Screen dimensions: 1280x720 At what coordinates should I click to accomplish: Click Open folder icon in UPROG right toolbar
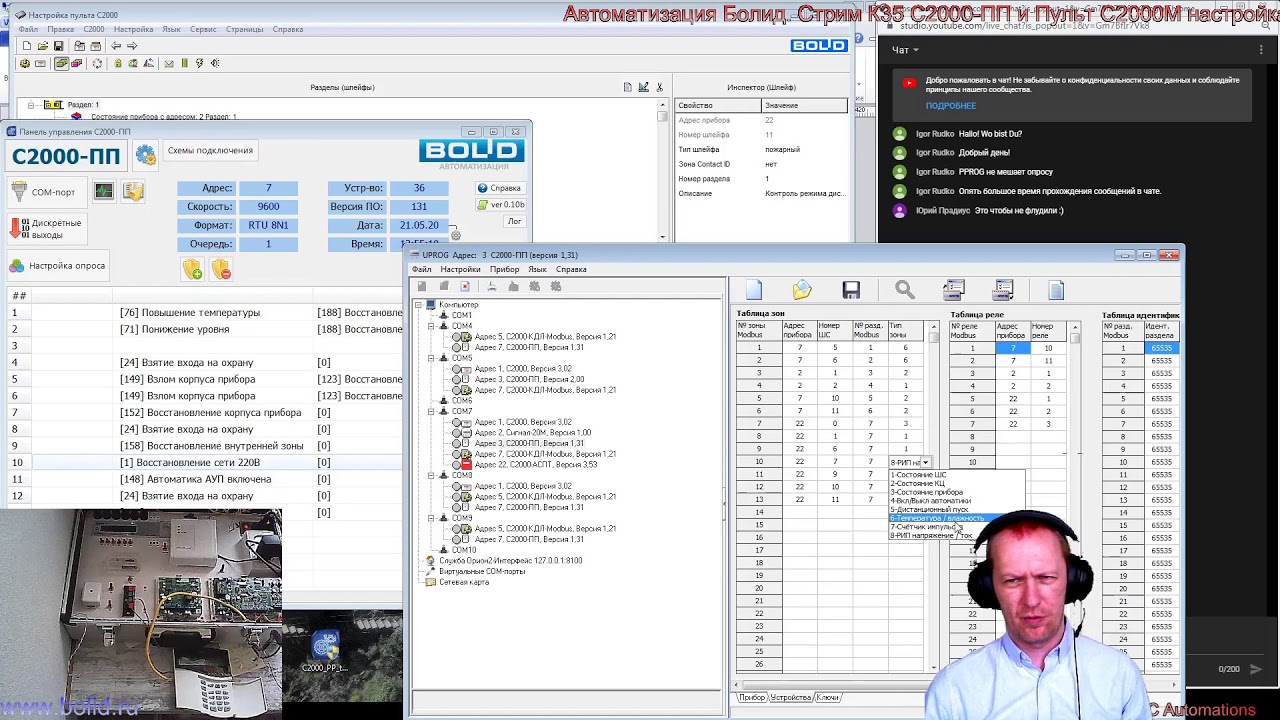pos(802,290)
